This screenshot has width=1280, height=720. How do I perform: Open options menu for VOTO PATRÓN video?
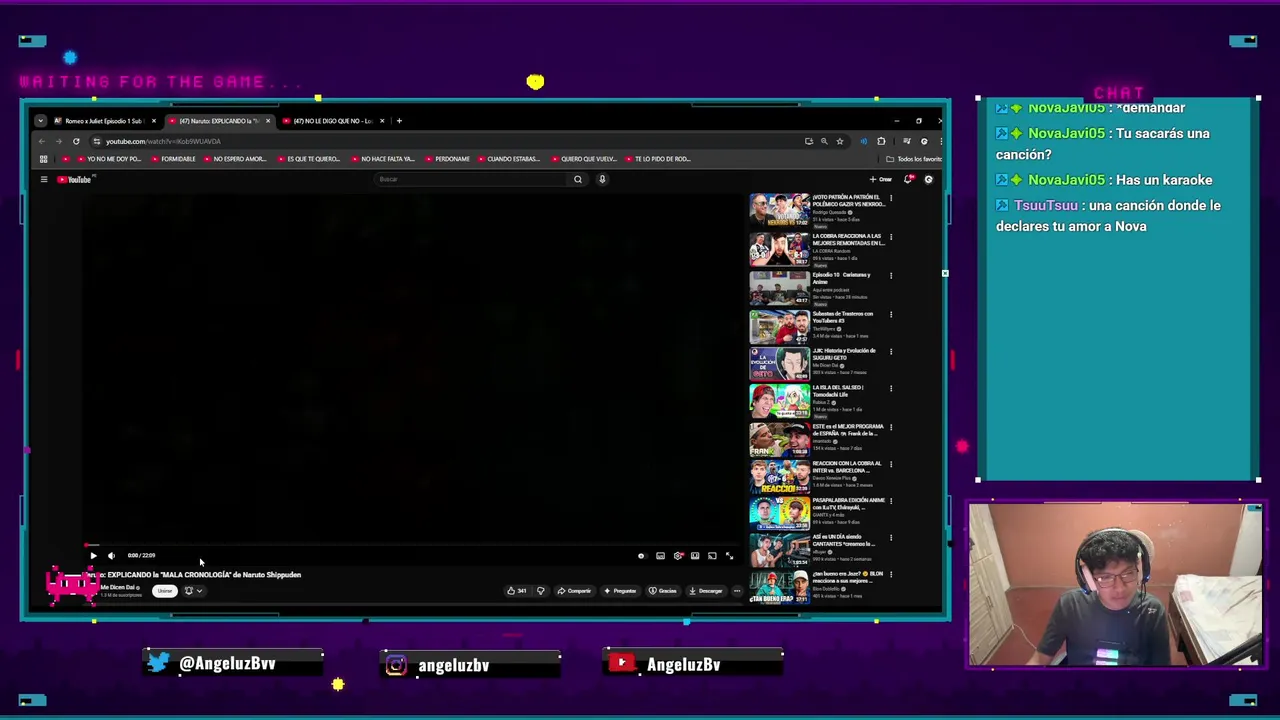[891, 198]
